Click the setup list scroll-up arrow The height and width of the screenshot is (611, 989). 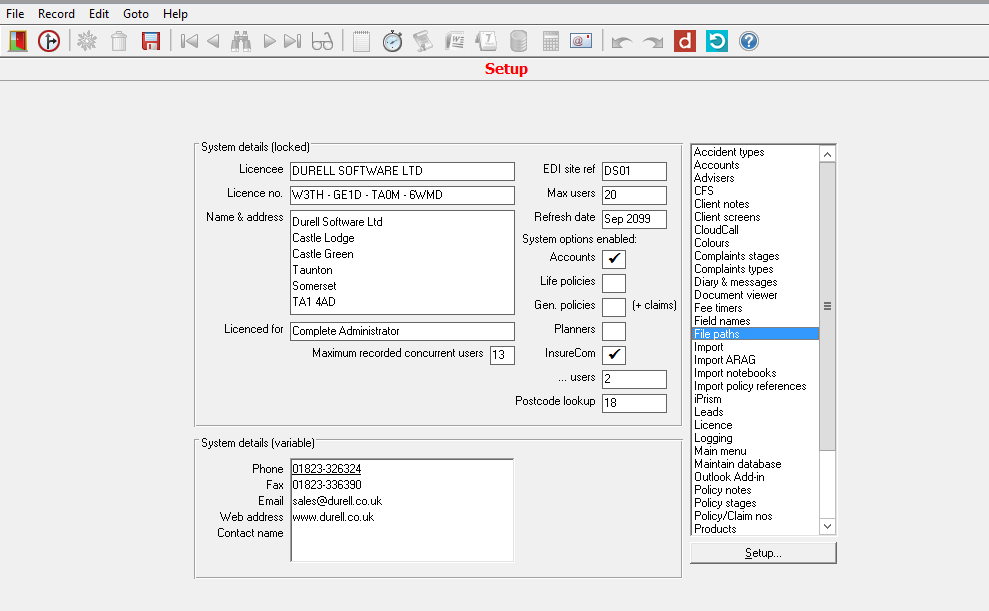828,154
